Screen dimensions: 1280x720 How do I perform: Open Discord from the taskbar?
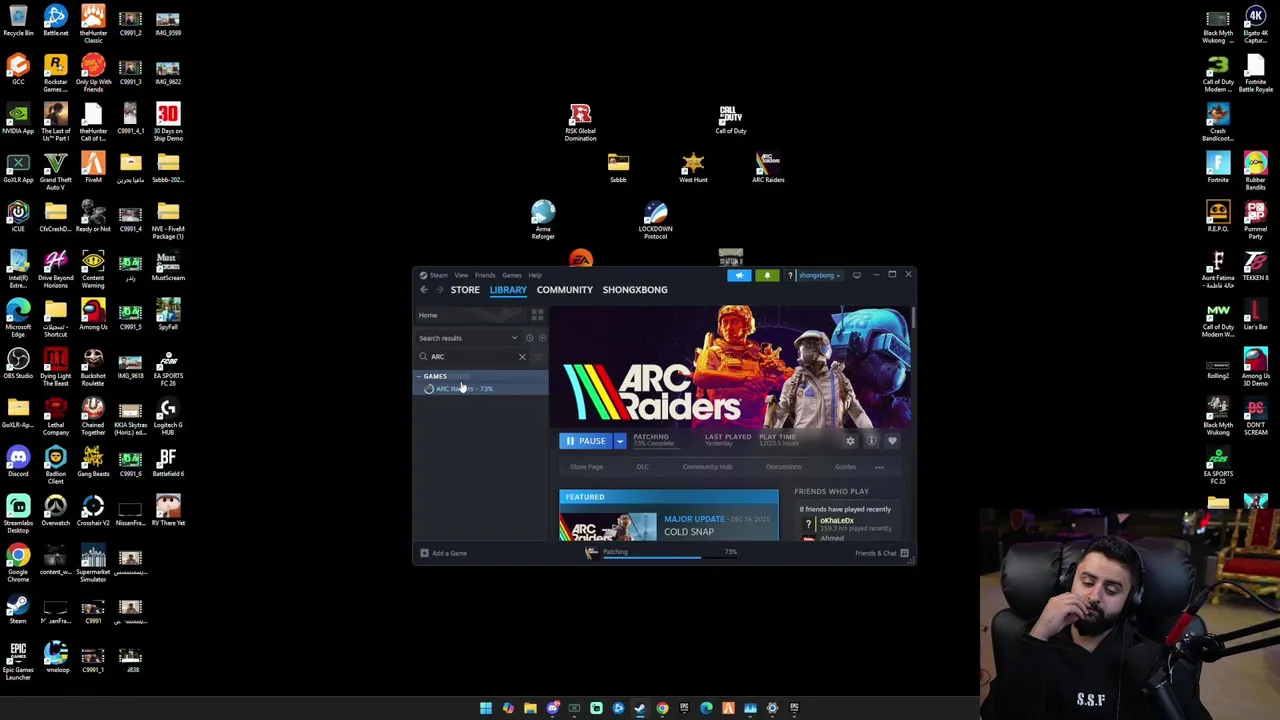552,709
